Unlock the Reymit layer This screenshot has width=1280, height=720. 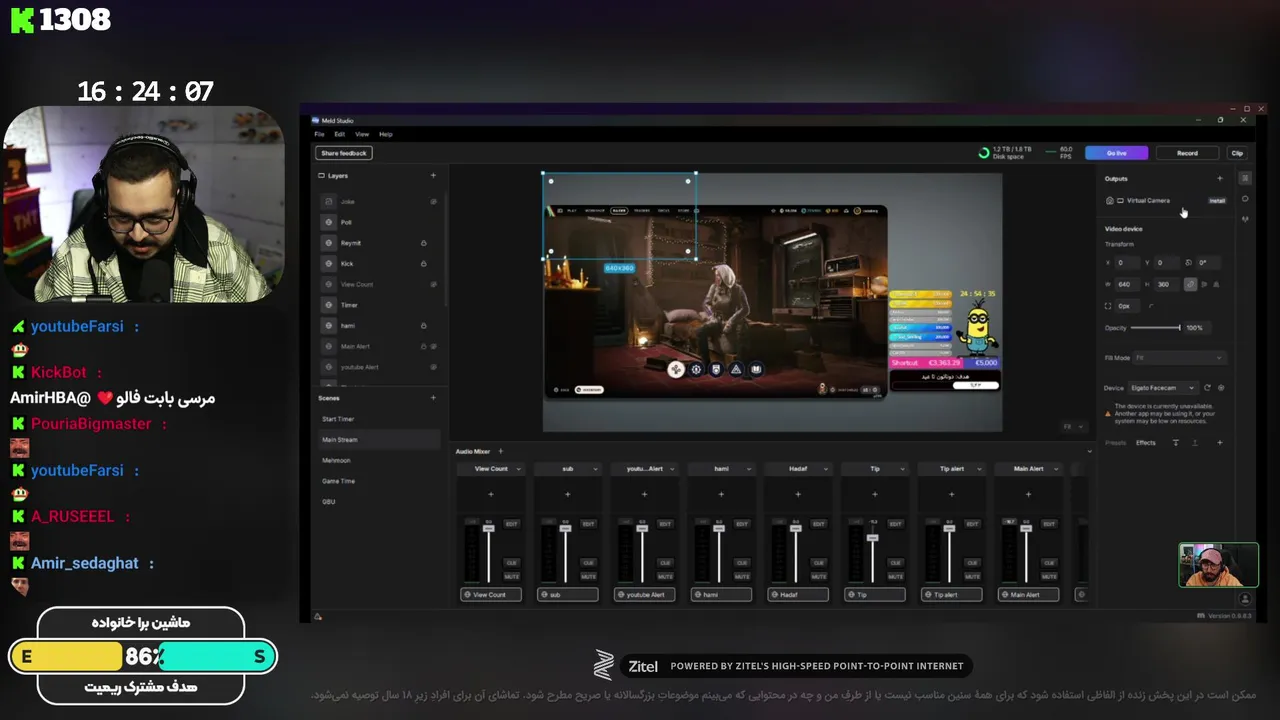click(x=423, y=243)
